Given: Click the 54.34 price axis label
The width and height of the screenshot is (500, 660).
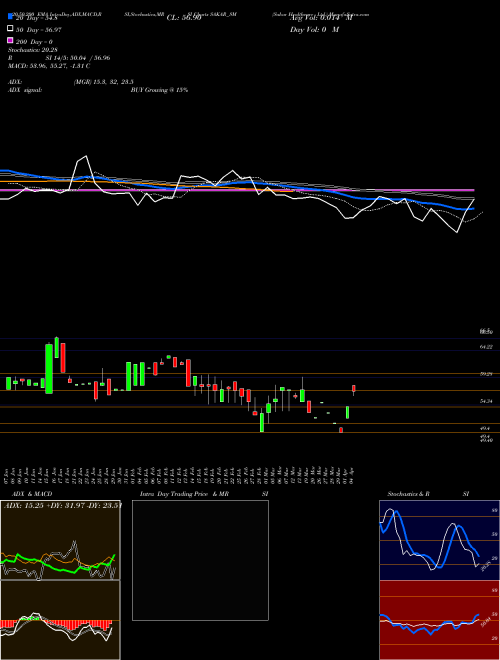Looking at the screenshot, I should click(x=486, y=402).
